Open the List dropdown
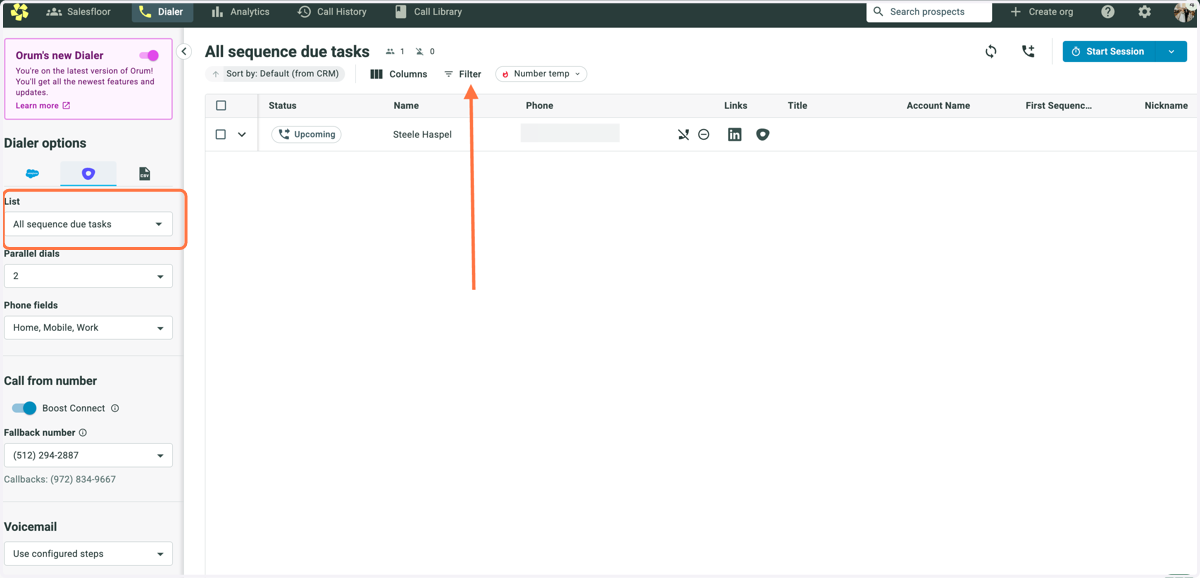The width and height of the screenshot is (1200, 578). point(88,224)
